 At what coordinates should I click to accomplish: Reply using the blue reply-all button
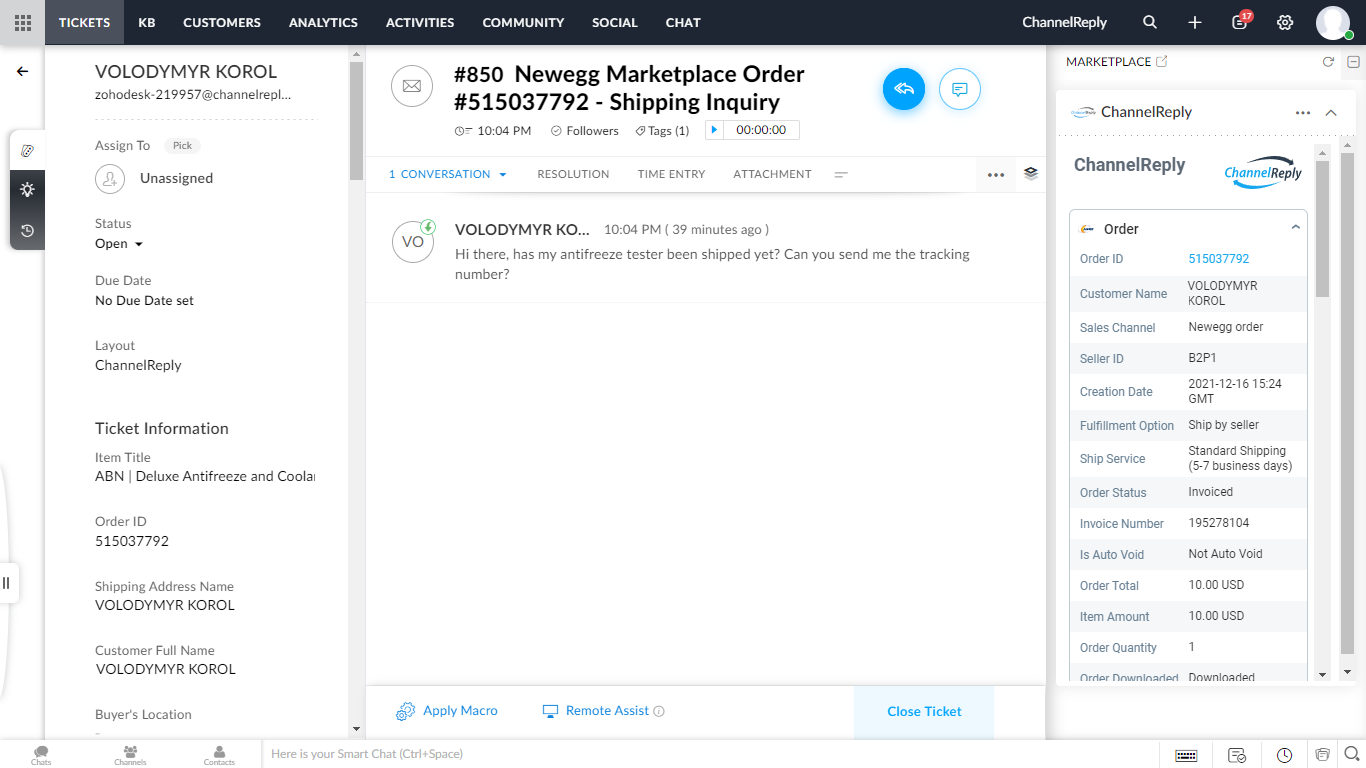click(904, 89)
